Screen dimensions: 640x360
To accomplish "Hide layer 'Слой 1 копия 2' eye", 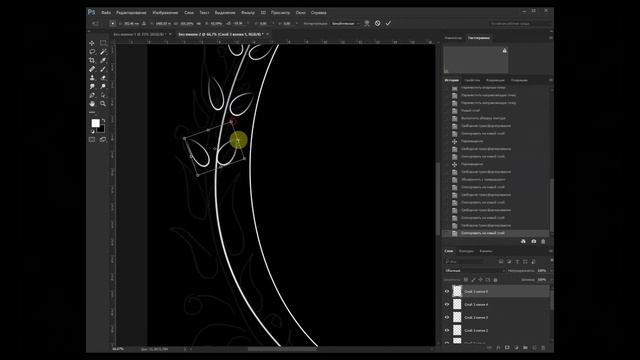I will click(x=447, y=330).
